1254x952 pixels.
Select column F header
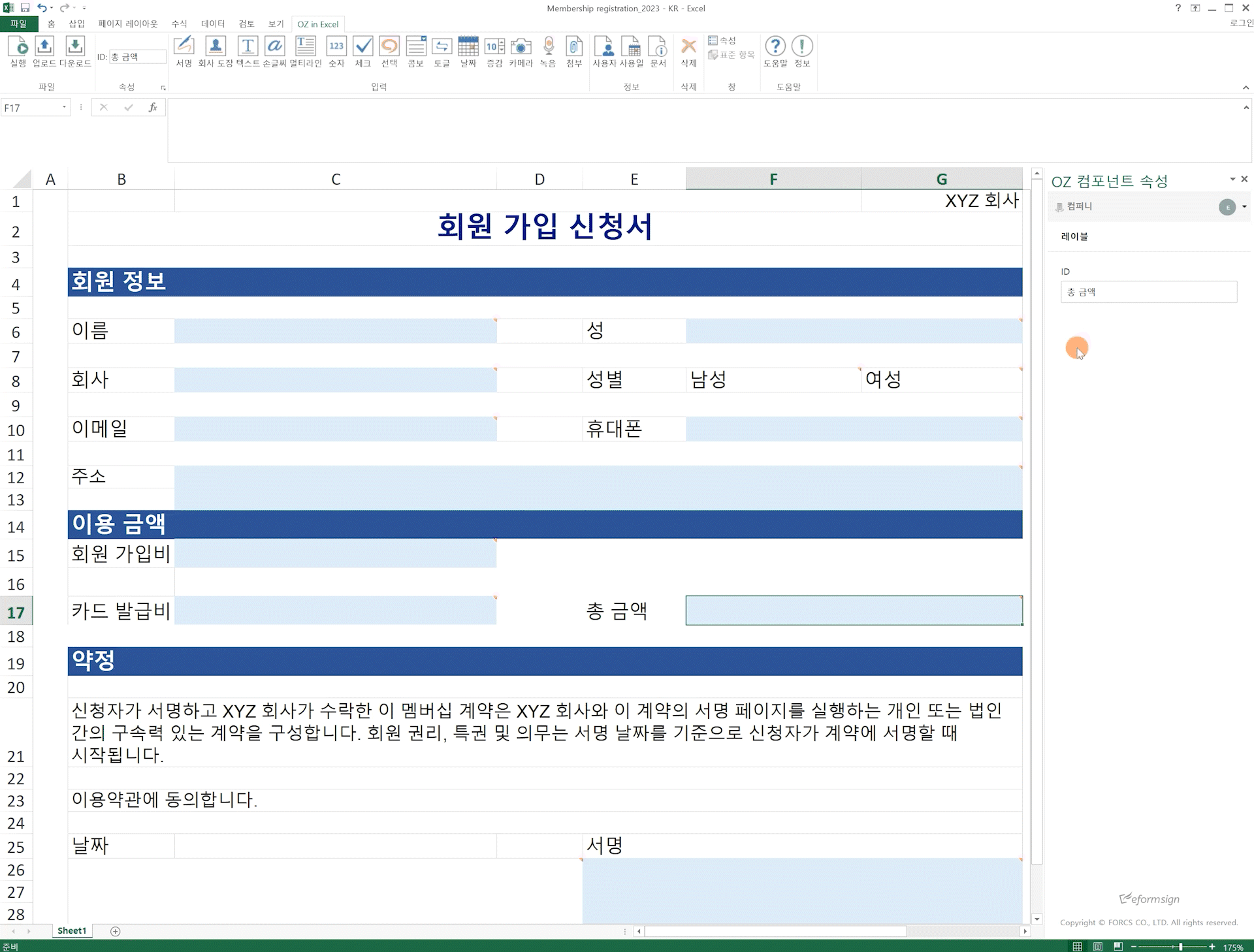click(773, 179)
